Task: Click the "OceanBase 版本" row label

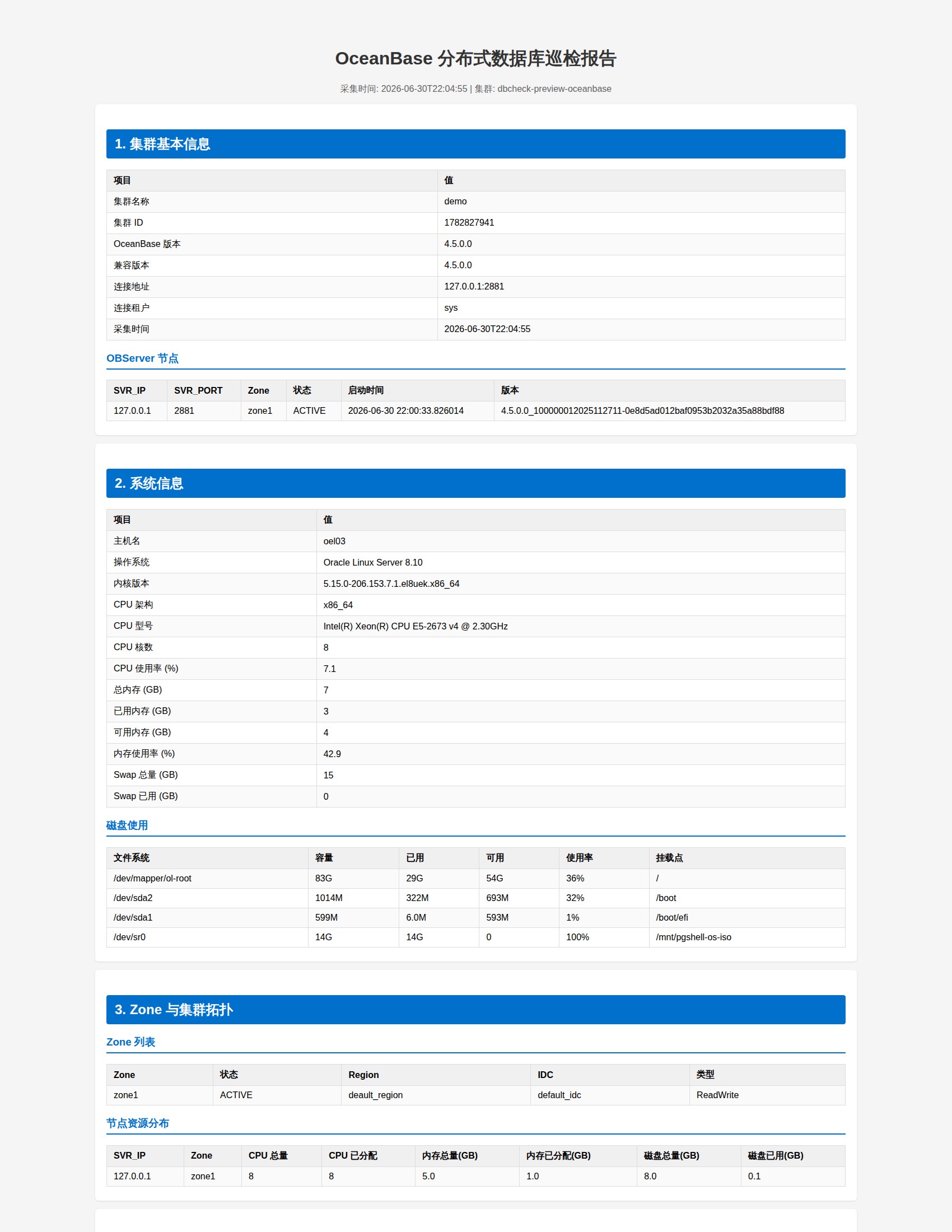Action: [147, 244]
